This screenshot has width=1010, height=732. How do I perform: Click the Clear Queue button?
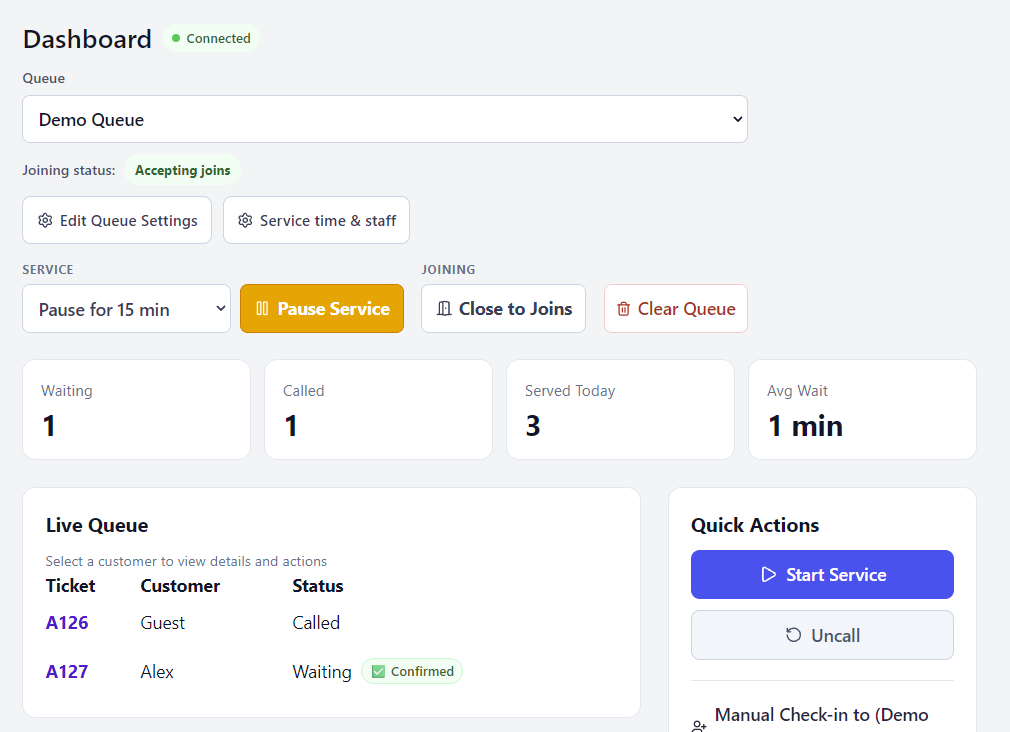[x=676, y=309]
